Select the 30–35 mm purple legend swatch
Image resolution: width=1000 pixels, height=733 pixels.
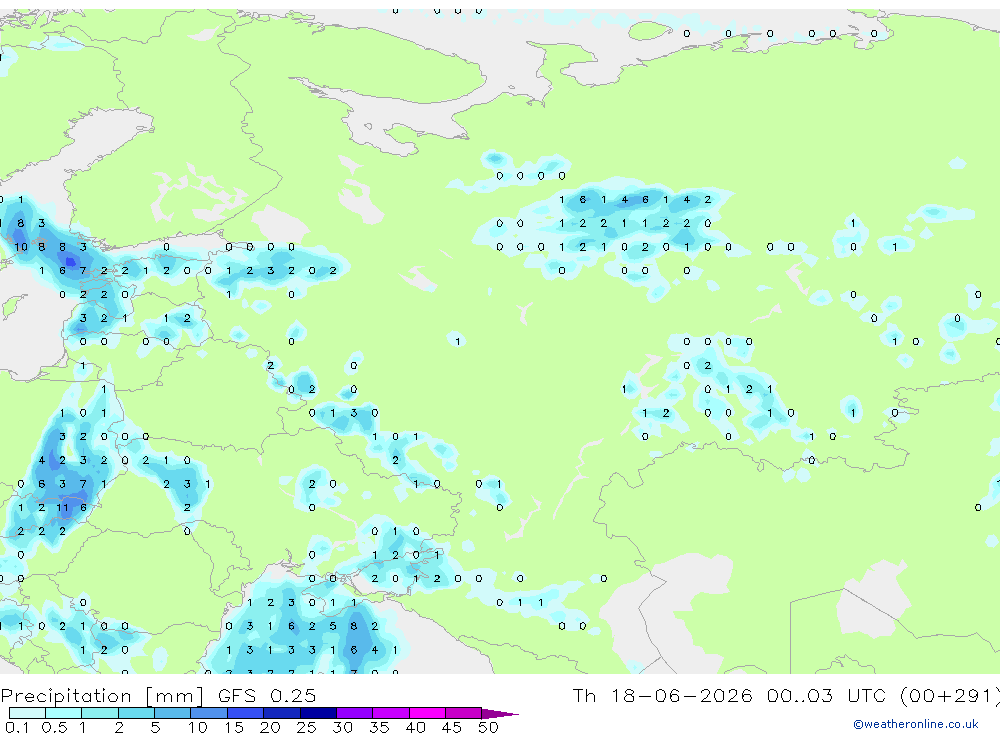[x=354, y=713]
